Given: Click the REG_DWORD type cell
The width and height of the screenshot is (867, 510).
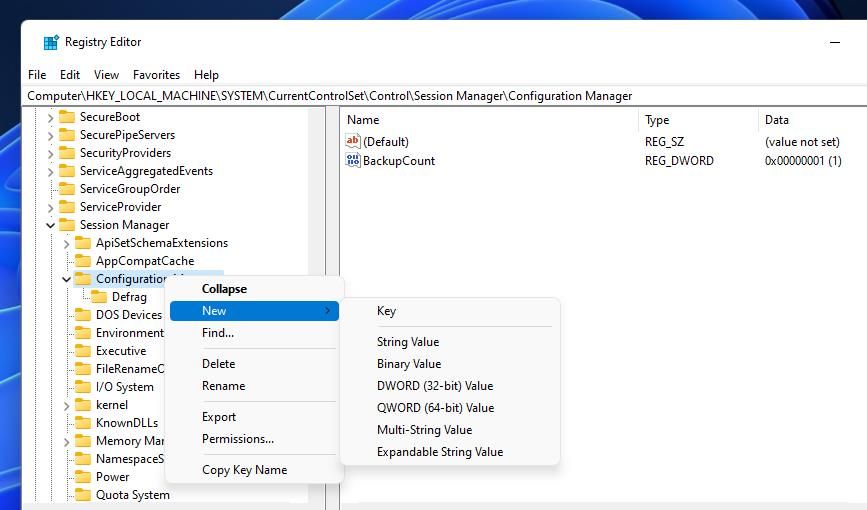Looking at the screenshot, I should tap(679, 161).
